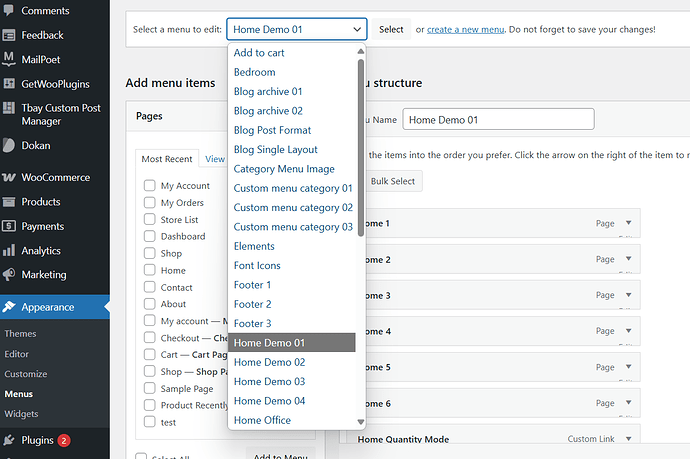Switch to the Most Recent tab
Screen dimensions: 690x459
coord(167,159)
